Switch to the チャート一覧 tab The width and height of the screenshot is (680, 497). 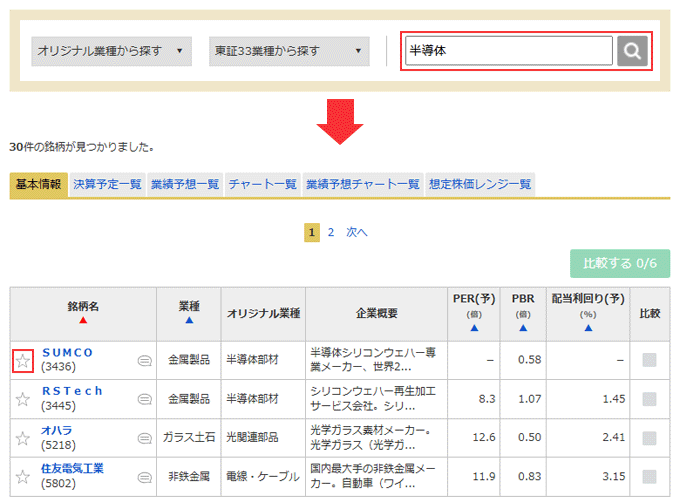click(262, 184)
